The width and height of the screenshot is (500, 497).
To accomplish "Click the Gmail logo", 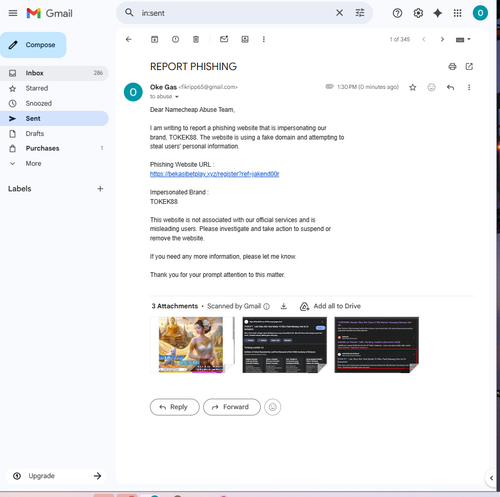I will (50, 13).
